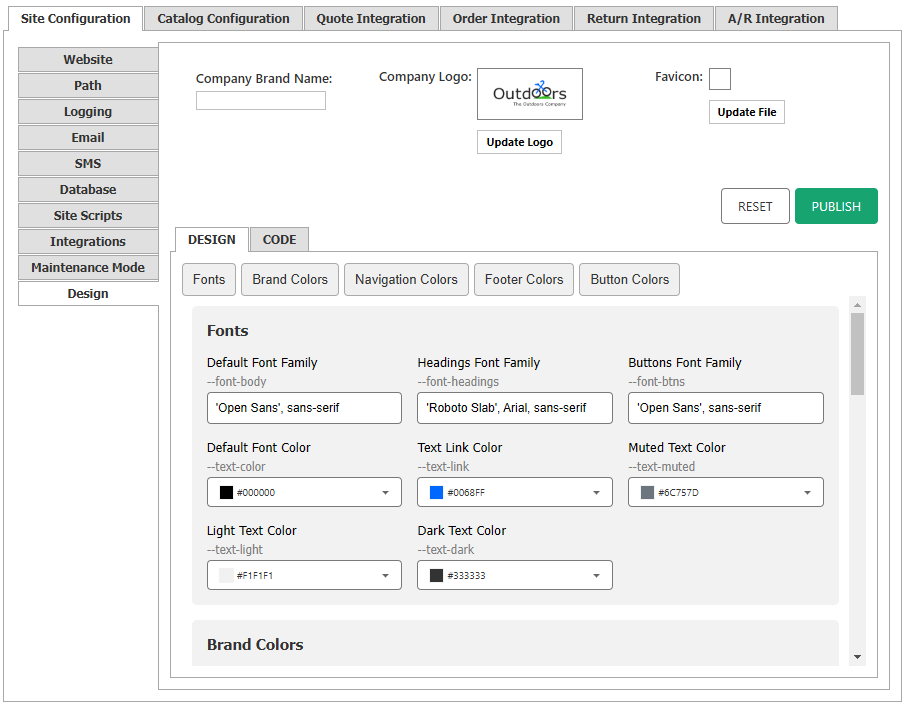Click the --font-body variable label
This screenshot has height=713, width=910.
click(x=237, y=382)
